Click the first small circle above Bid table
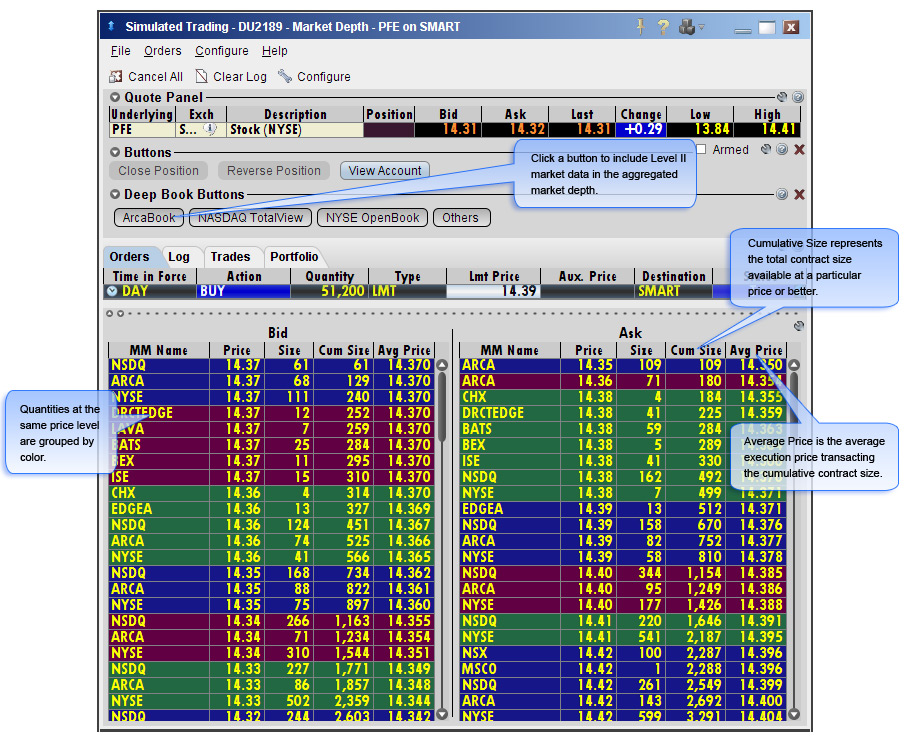Image resolution: width=910 pixels, height=742 pixels. click(110, 314)
